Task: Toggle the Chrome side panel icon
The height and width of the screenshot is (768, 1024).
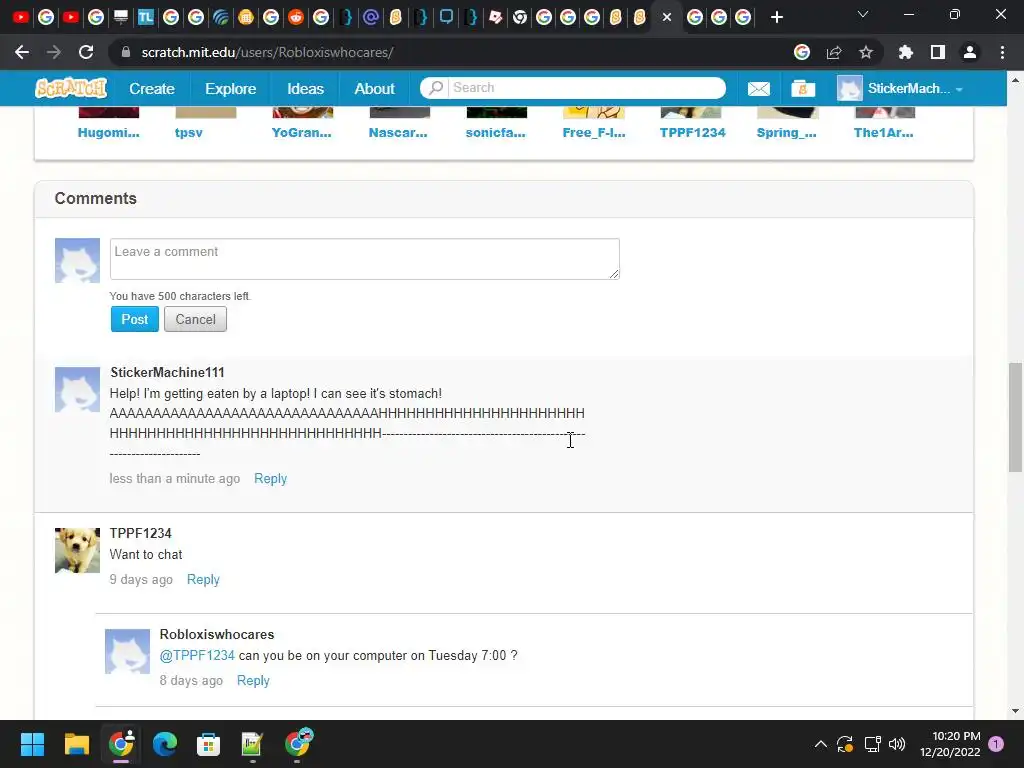Action: point(937,52)
